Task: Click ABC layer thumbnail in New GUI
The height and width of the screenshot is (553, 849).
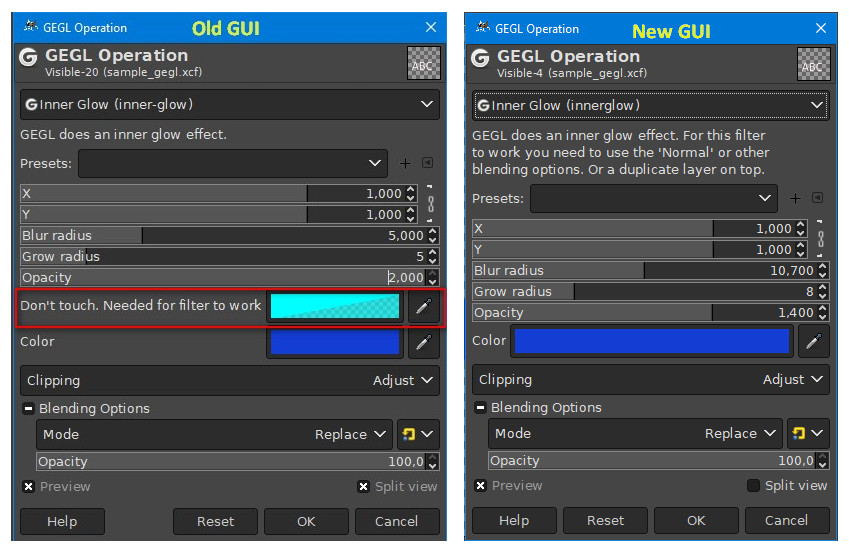Action: pos(813,64)
